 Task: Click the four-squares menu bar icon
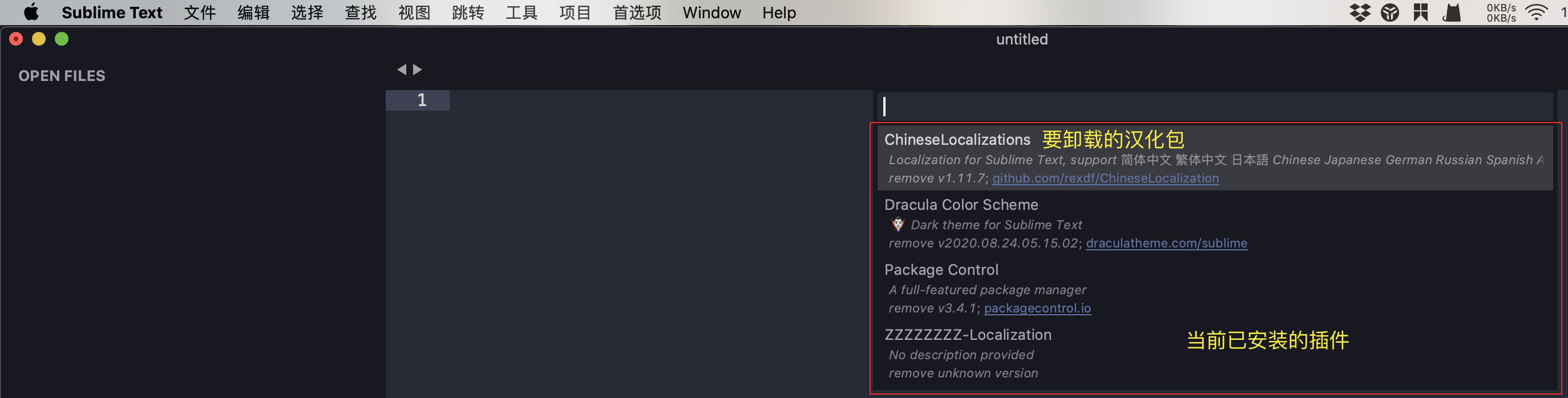tap(1421, 12)
